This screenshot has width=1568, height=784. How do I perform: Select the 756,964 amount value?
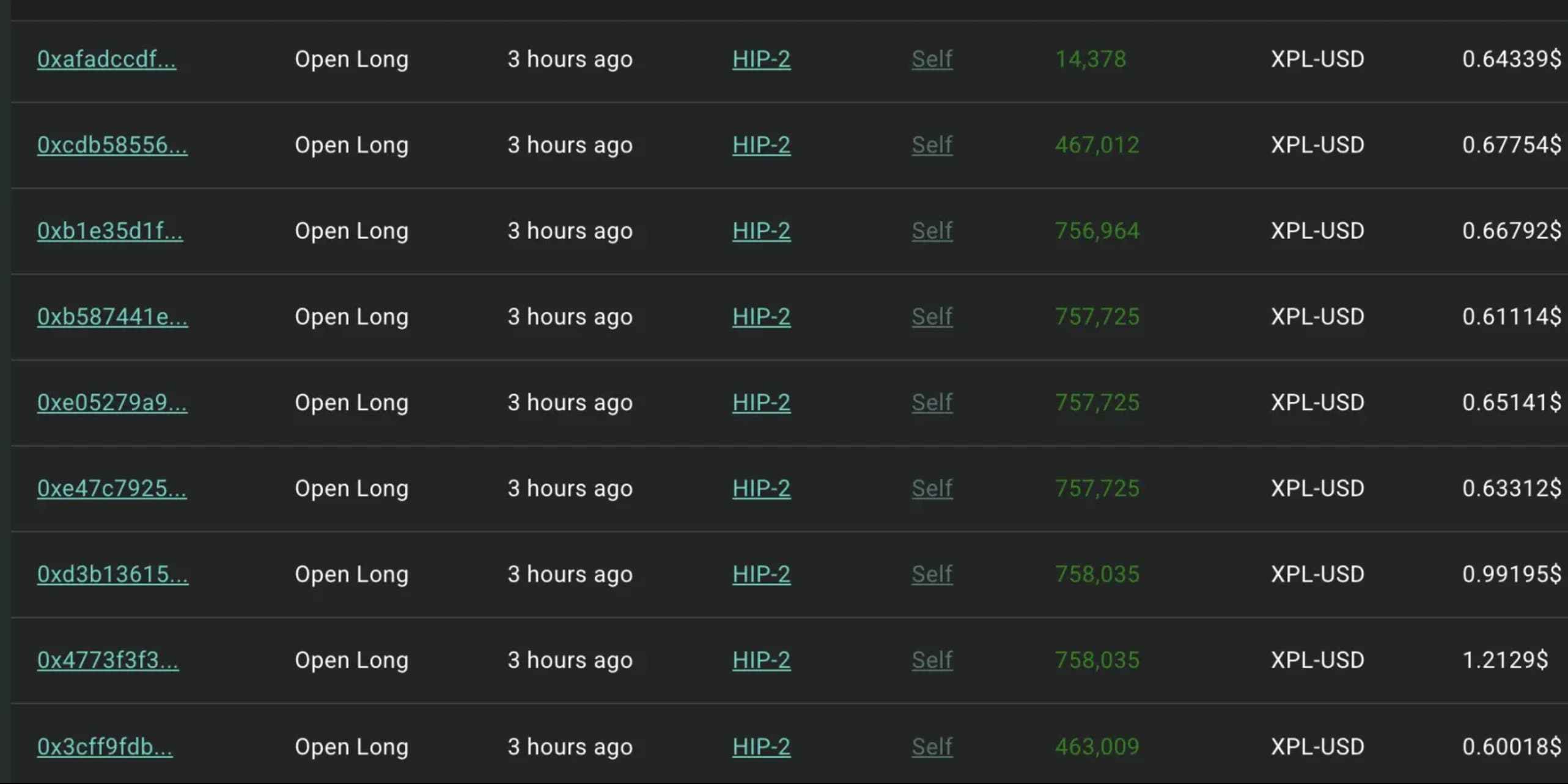coord(1097,231)
